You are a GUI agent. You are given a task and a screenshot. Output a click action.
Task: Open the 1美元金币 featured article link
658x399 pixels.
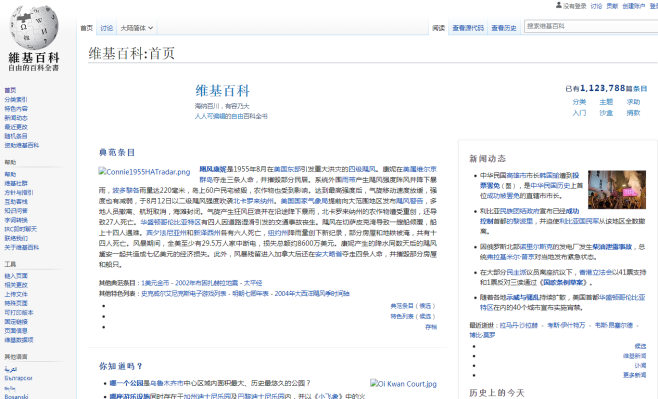coord(155,283)
